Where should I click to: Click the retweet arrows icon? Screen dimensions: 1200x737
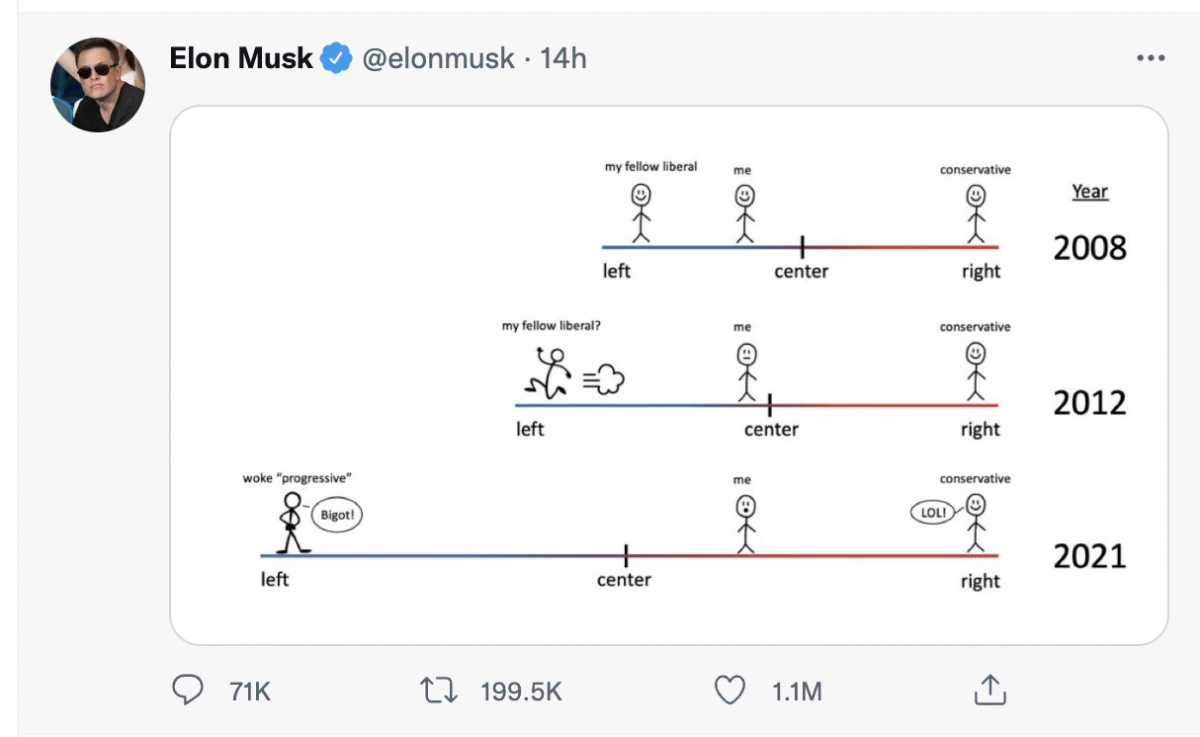click(x=439, y=690)
